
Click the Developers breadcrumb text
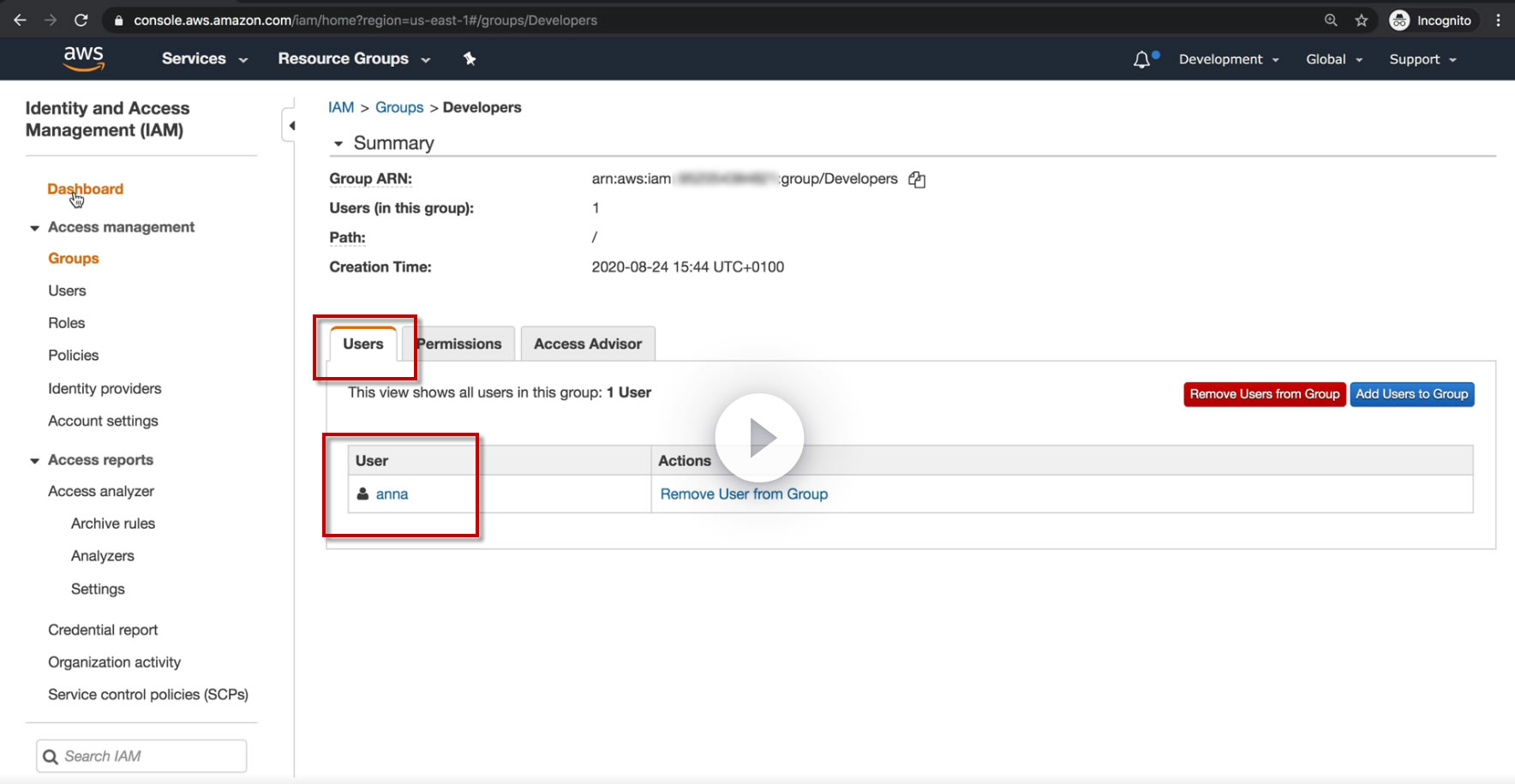click(x=482, y=107)
